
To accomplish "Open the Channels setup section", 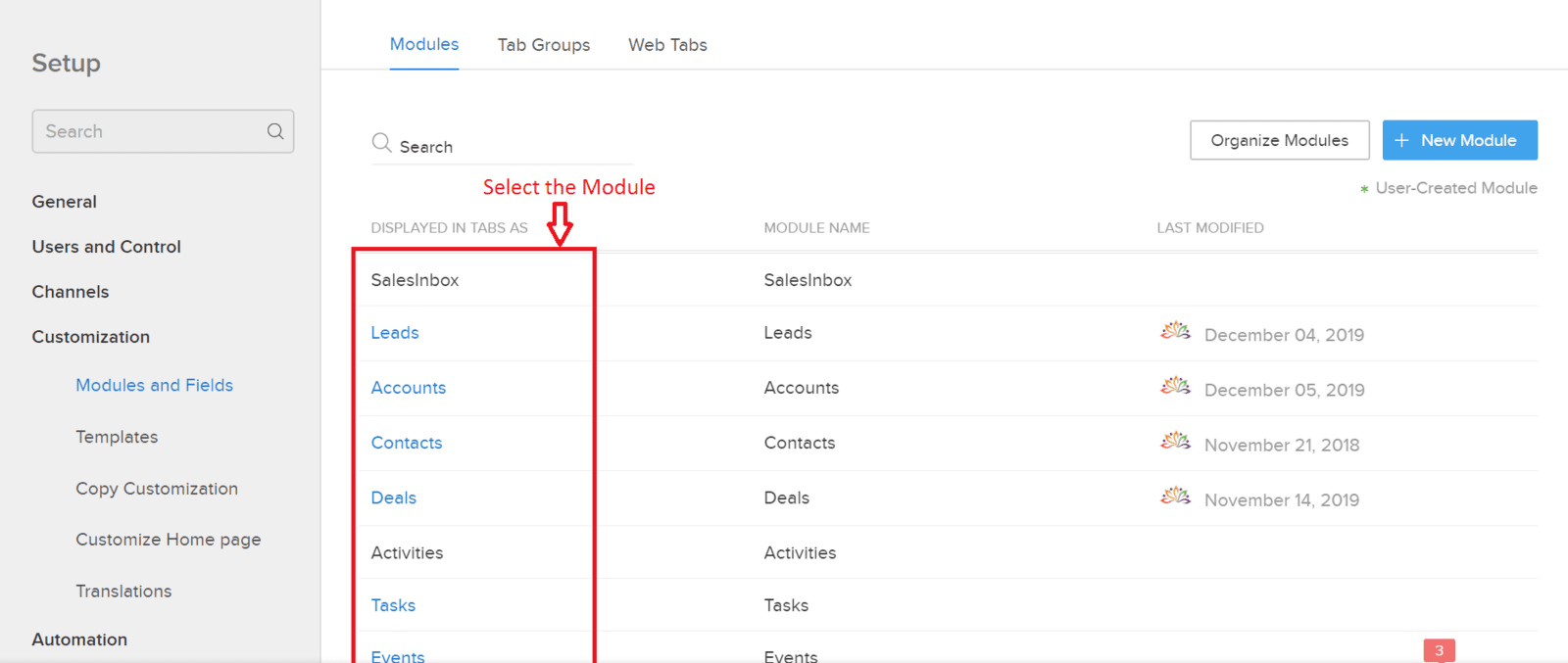I will (x=70, y=292).
